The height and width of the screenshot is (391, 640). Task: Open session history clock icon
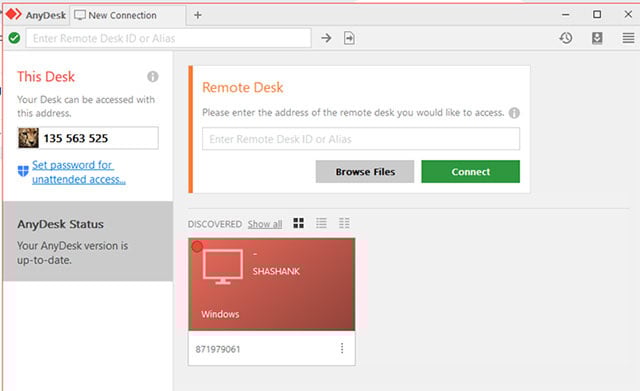[x=566, y=38]
